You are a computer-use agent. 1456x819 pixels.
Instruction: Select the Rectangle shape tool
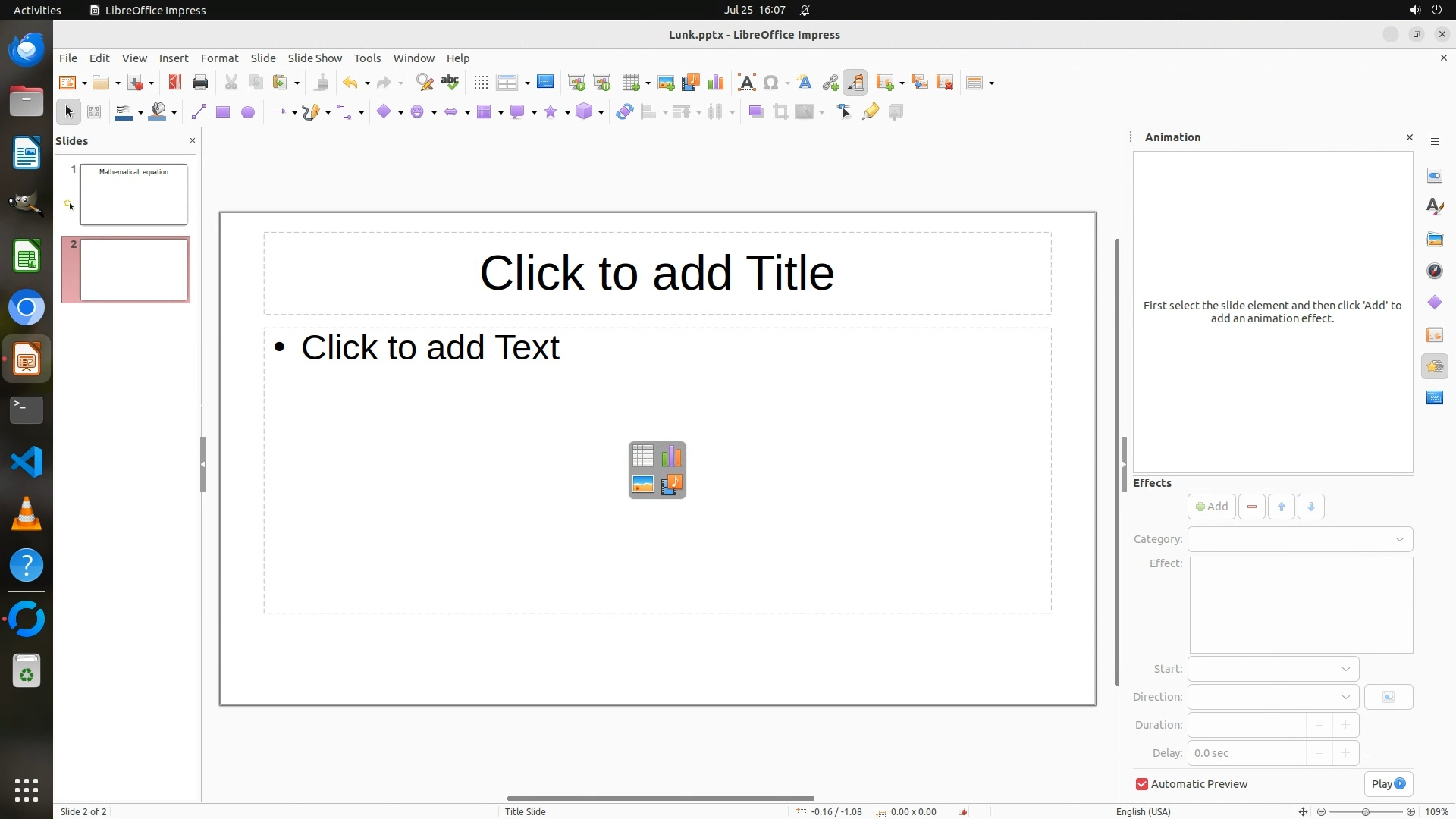[222, 112]
